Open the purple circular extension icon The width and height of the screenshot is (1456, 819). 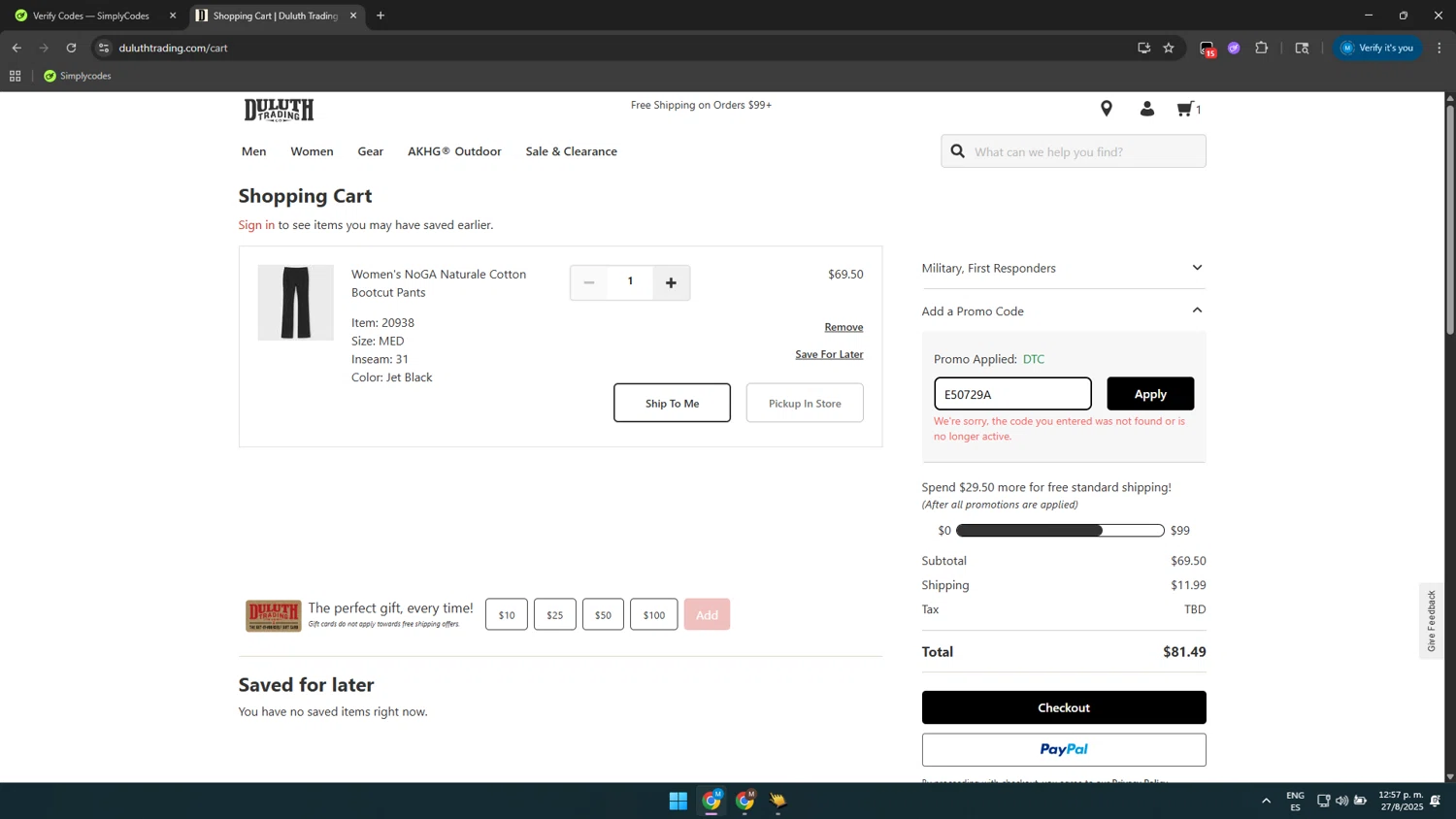[1234, 48]
